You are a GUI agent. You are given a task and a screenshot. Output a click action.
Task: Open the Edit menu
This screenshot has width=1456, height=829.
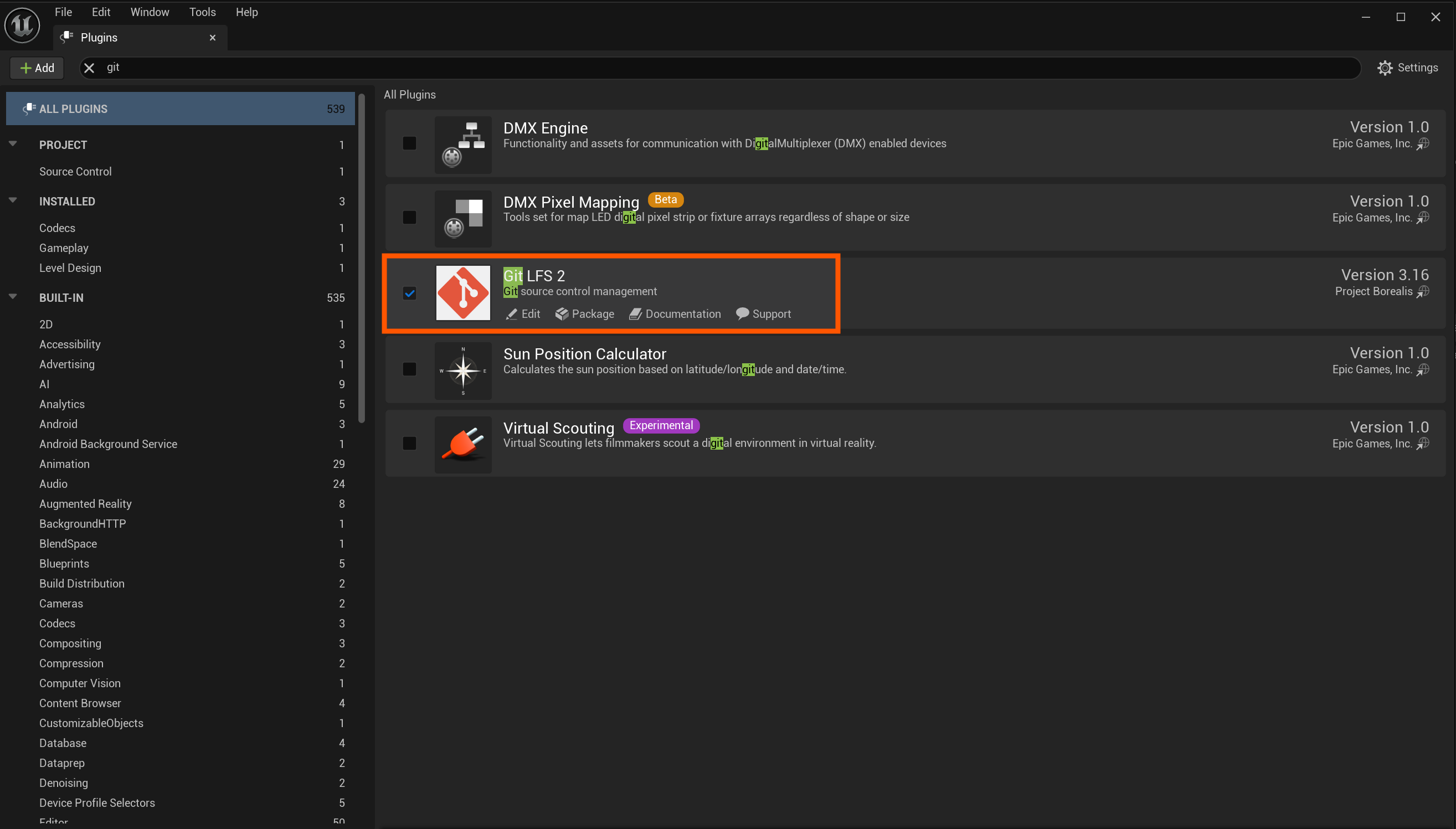(x=101, y=12)
